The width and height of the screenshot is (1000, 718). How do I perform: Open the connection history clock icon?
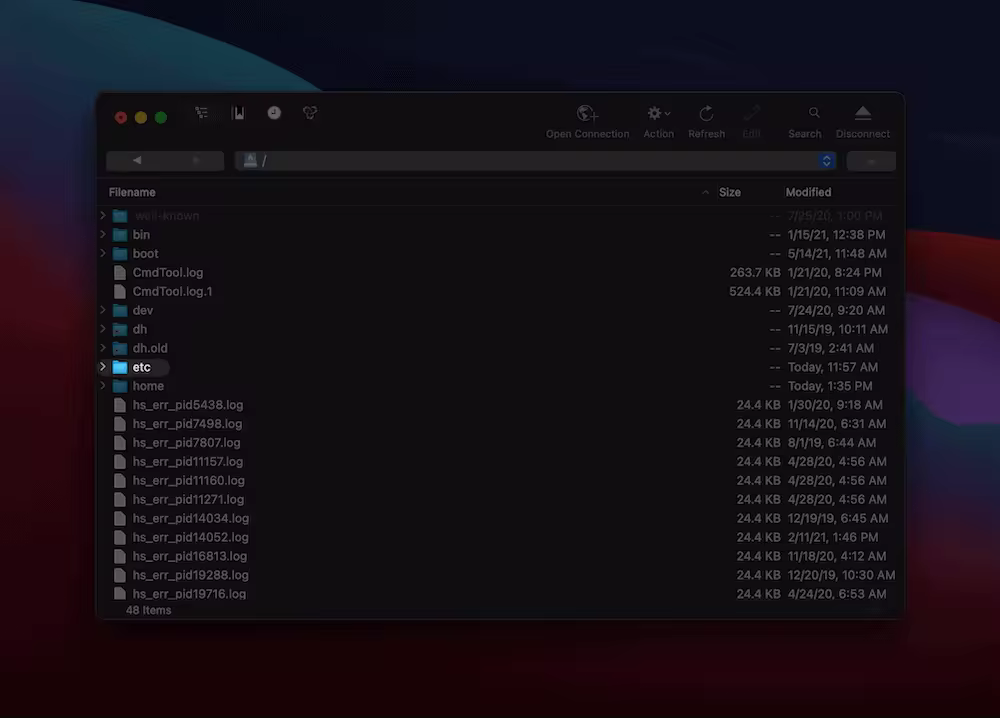point(274,113)
